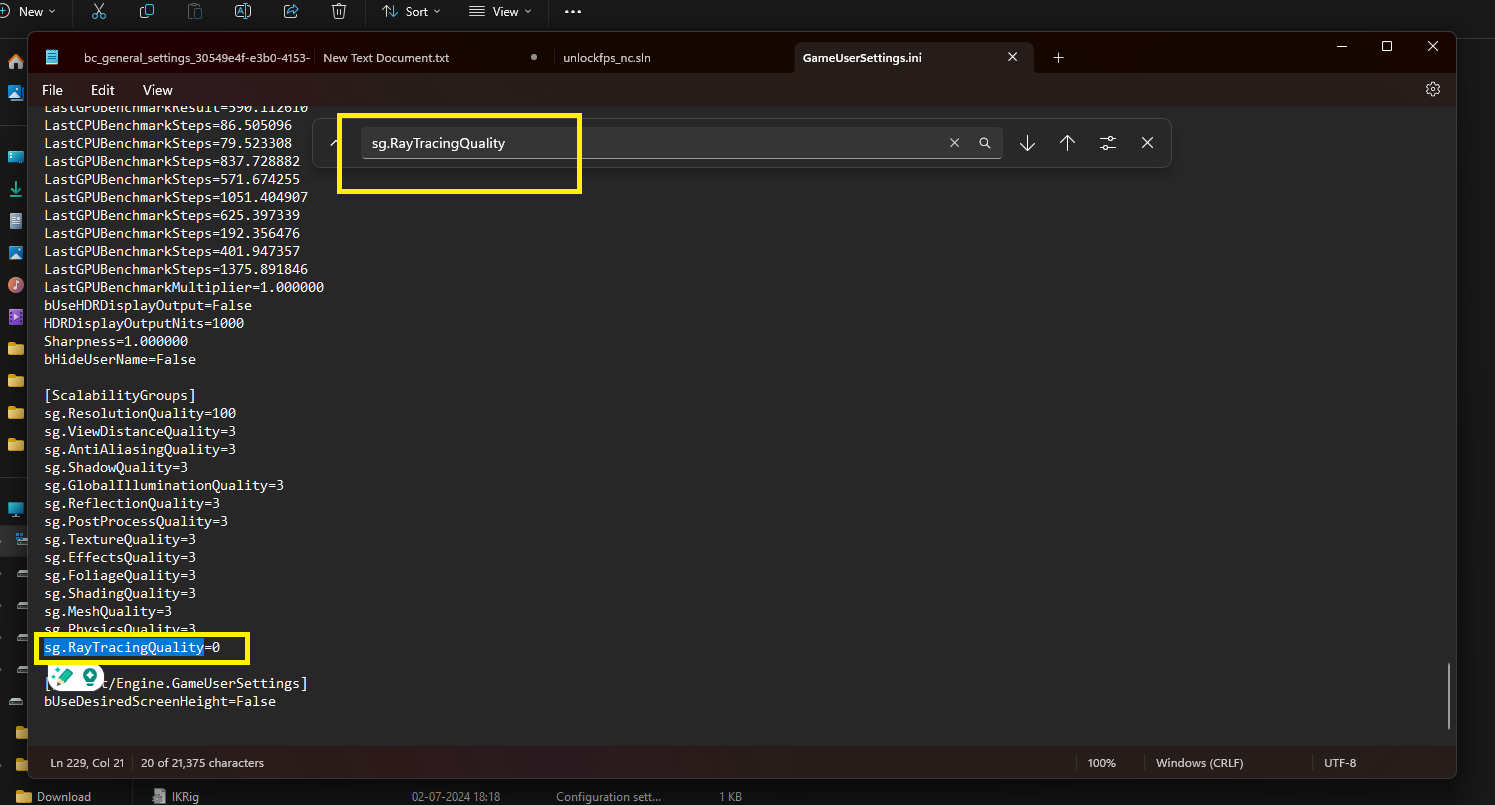Click the Paste icon in File Explorer toolbar
Screen dimensions: 1495x805
pos(195,11)
